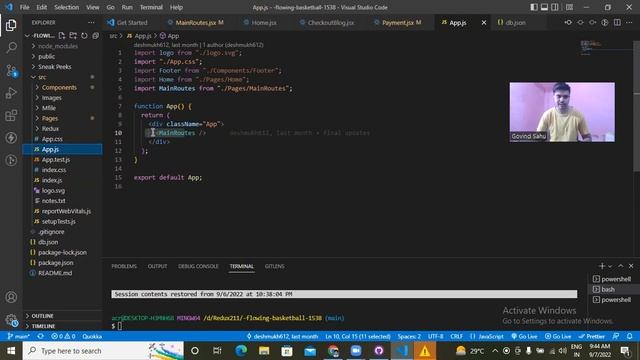Open Source Control view in activity bar

click(x=11, y=71)
